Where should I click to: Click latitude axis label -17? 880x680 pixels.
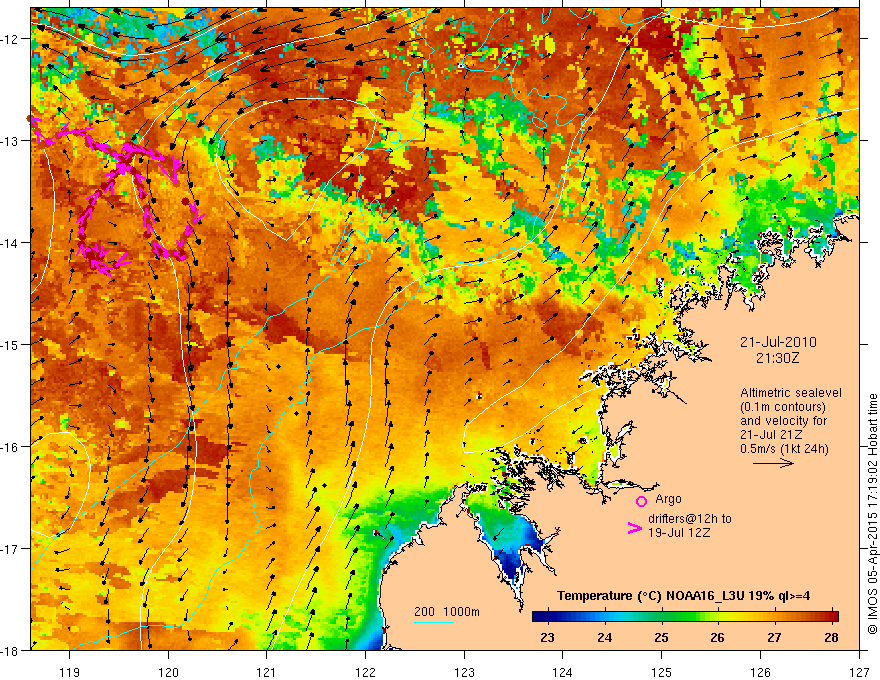(11, 548)
